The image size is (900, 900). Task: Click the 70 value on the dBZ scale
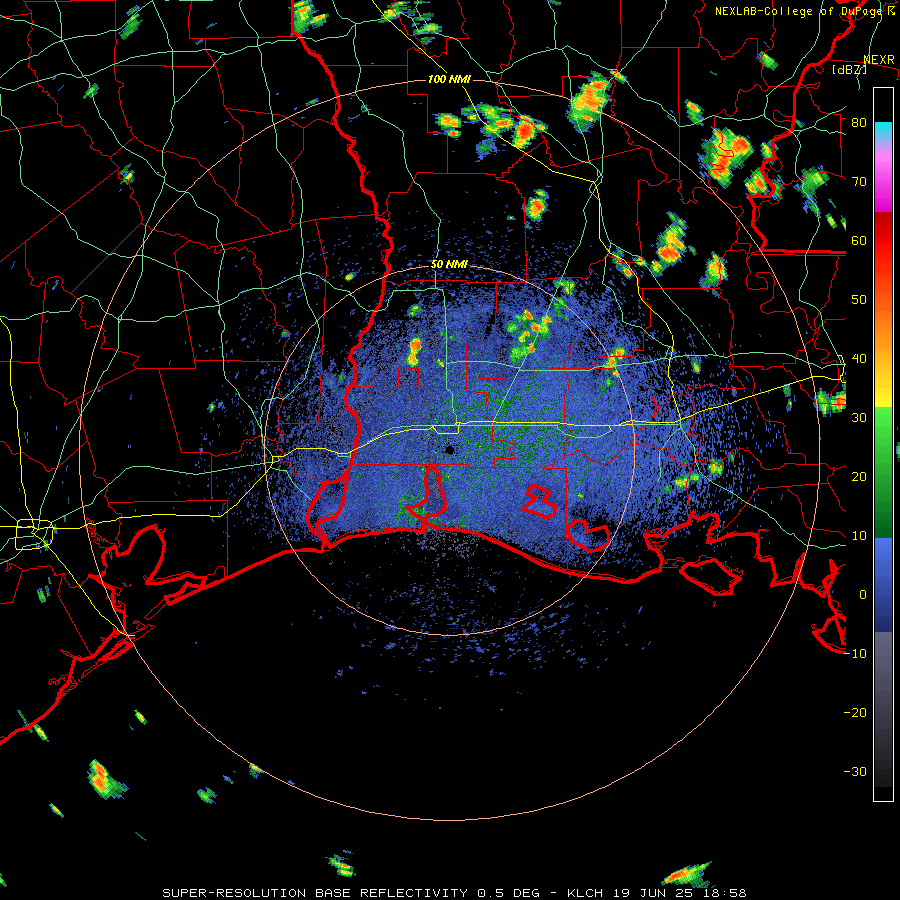point(859,181)
